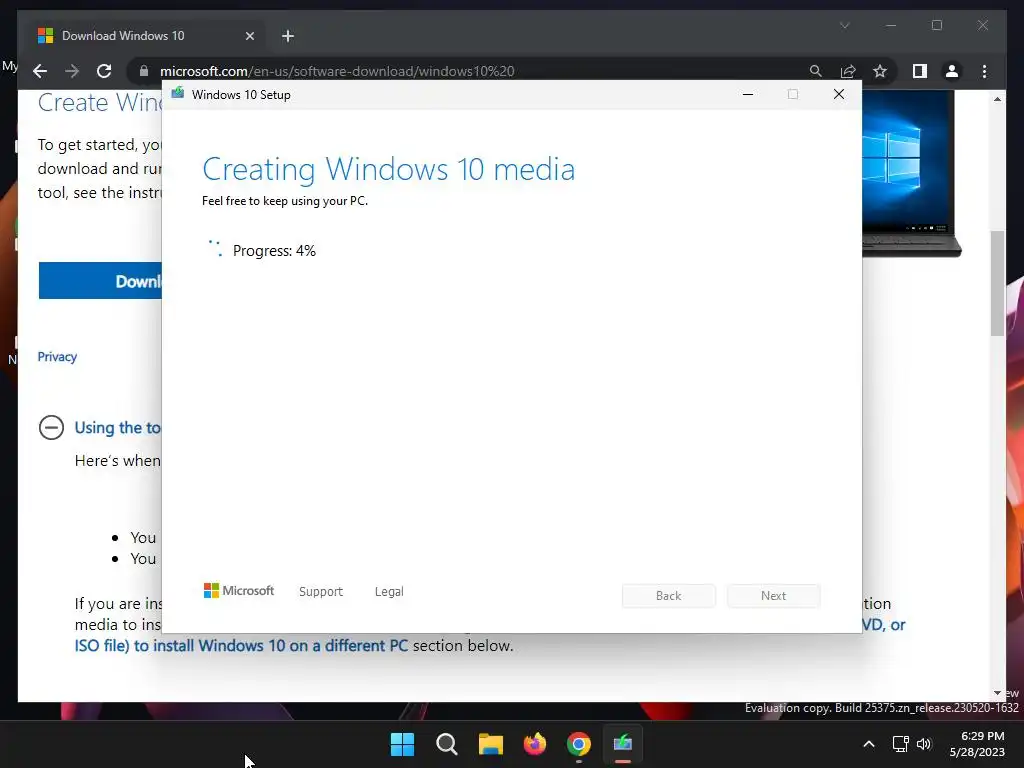Viewport: 1024px width, 768px height.
Task: Open the Windows Start menu
Action: coord(402,744)
